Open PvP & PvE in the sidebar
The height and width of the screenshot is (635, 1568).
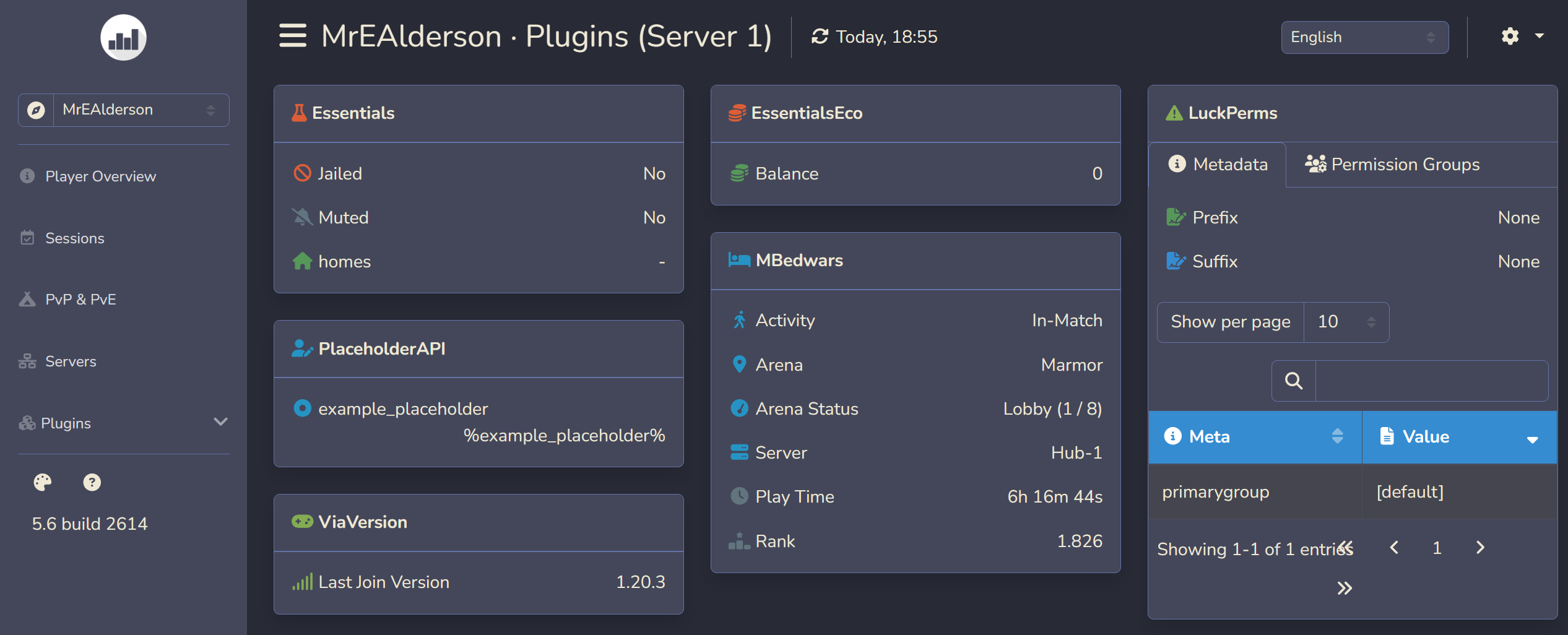coord(80,300)
